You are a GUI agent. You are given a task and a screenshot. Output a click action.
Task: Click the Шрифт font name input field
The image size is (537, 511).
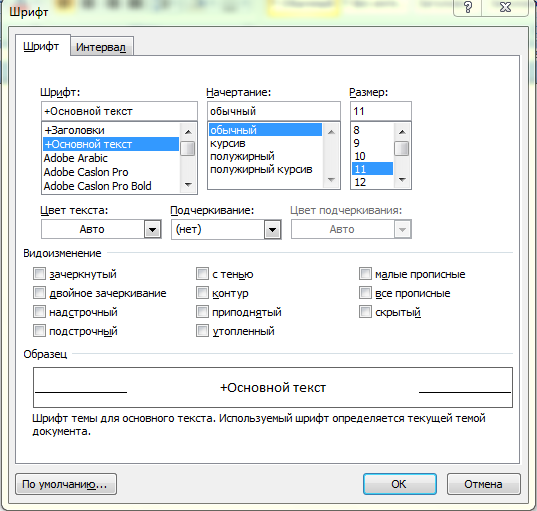119,111
